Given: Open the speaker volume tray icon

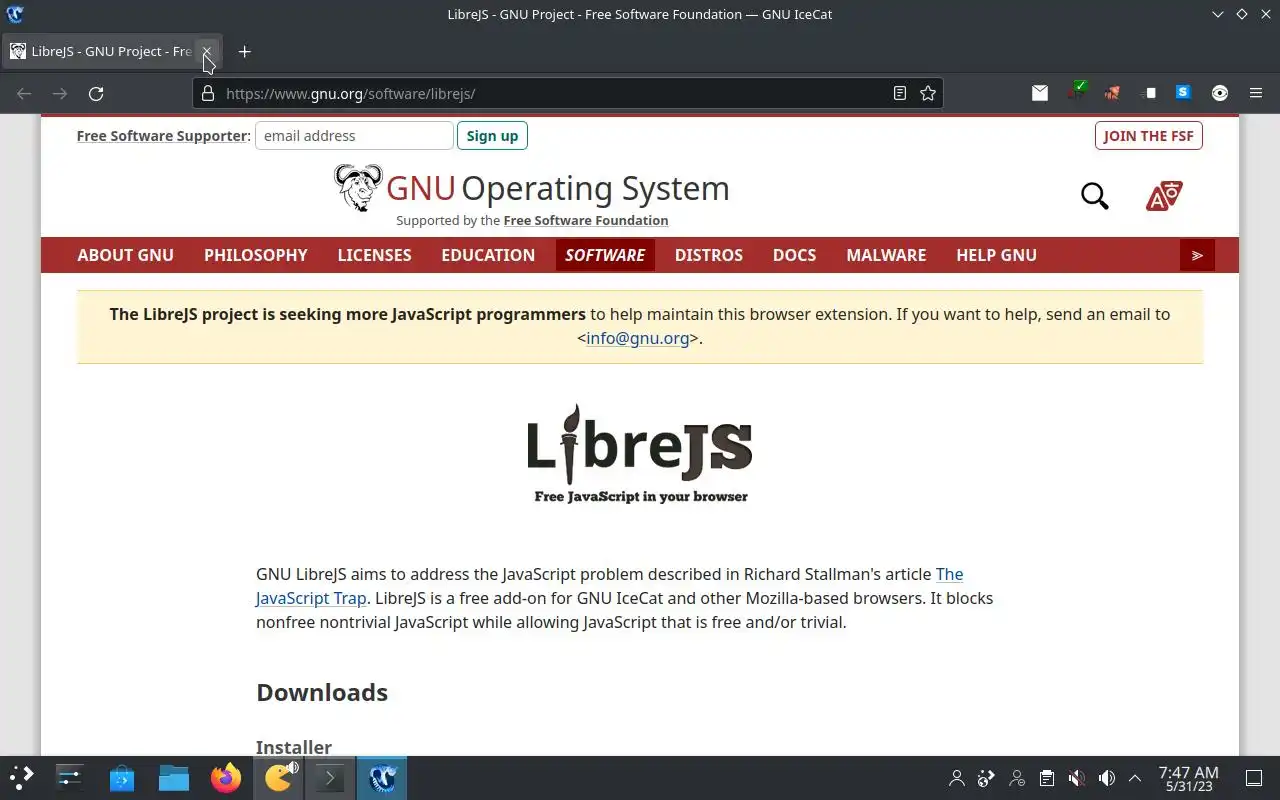Looking at the screenshot, I should [1107, 778].
